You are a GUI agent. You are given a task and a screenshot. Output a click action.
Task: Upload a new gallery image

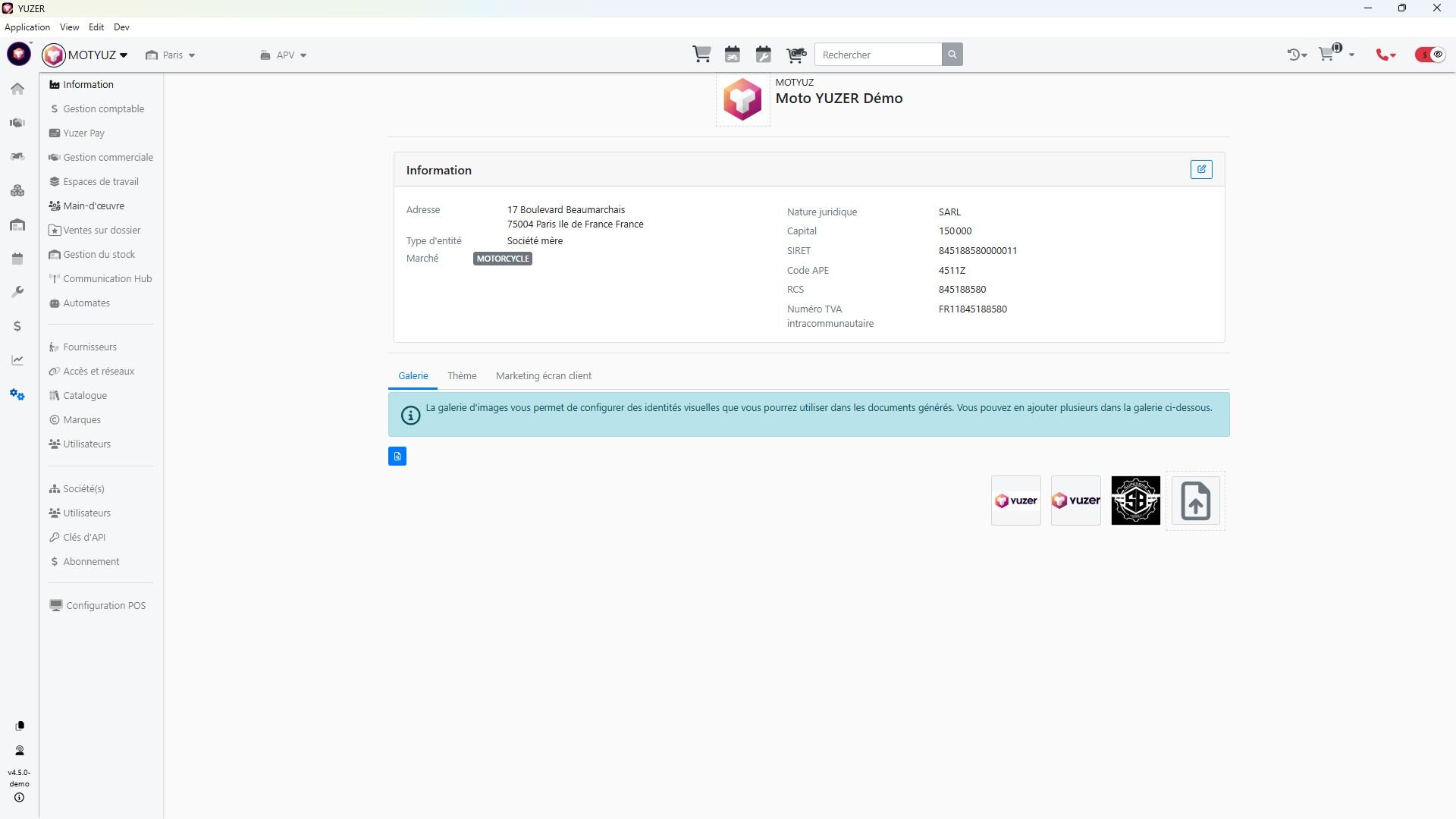(x=1195, y=501)
